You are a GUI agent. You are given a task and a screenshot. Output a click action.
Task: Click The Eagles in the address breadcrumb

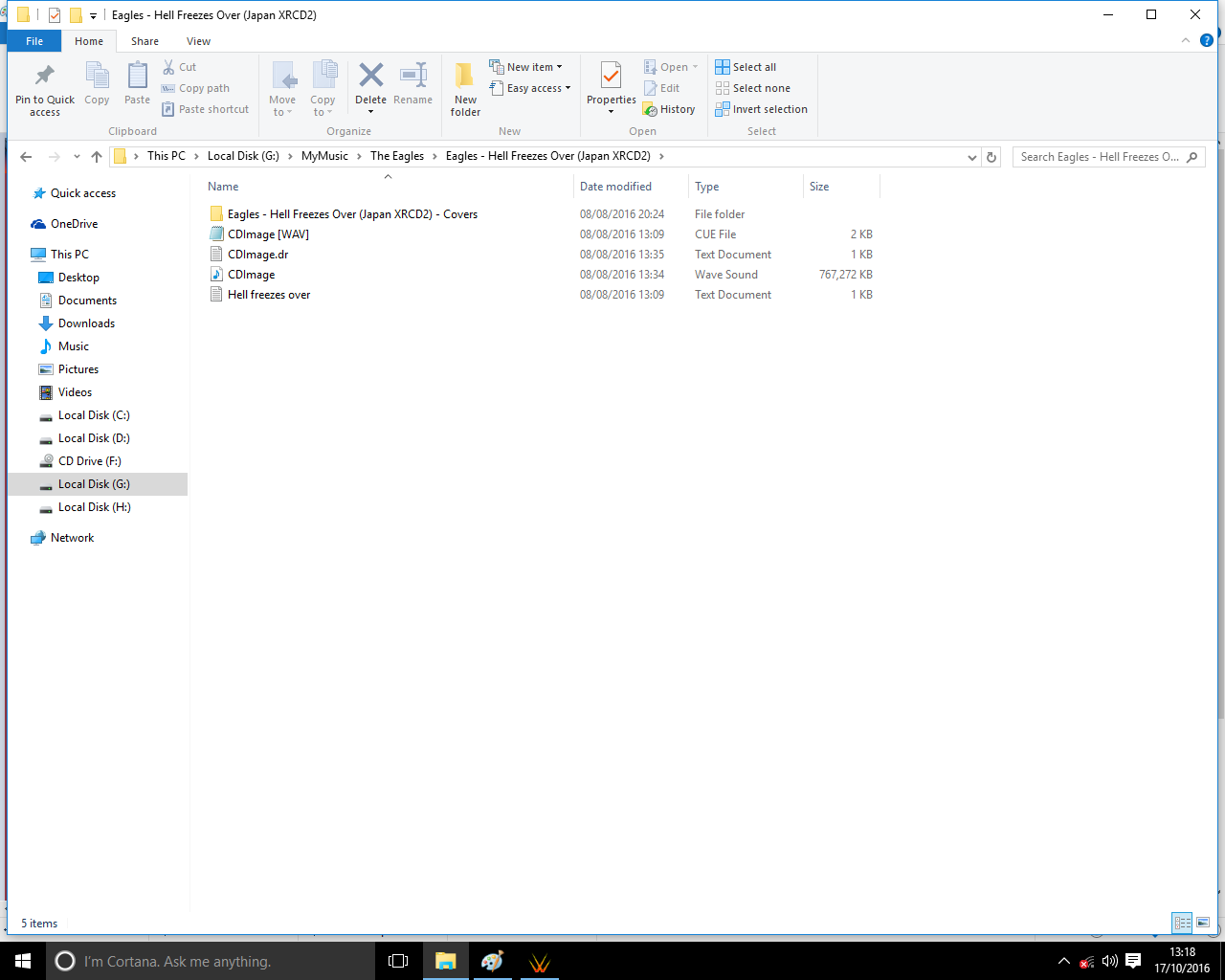click(397, 156)
